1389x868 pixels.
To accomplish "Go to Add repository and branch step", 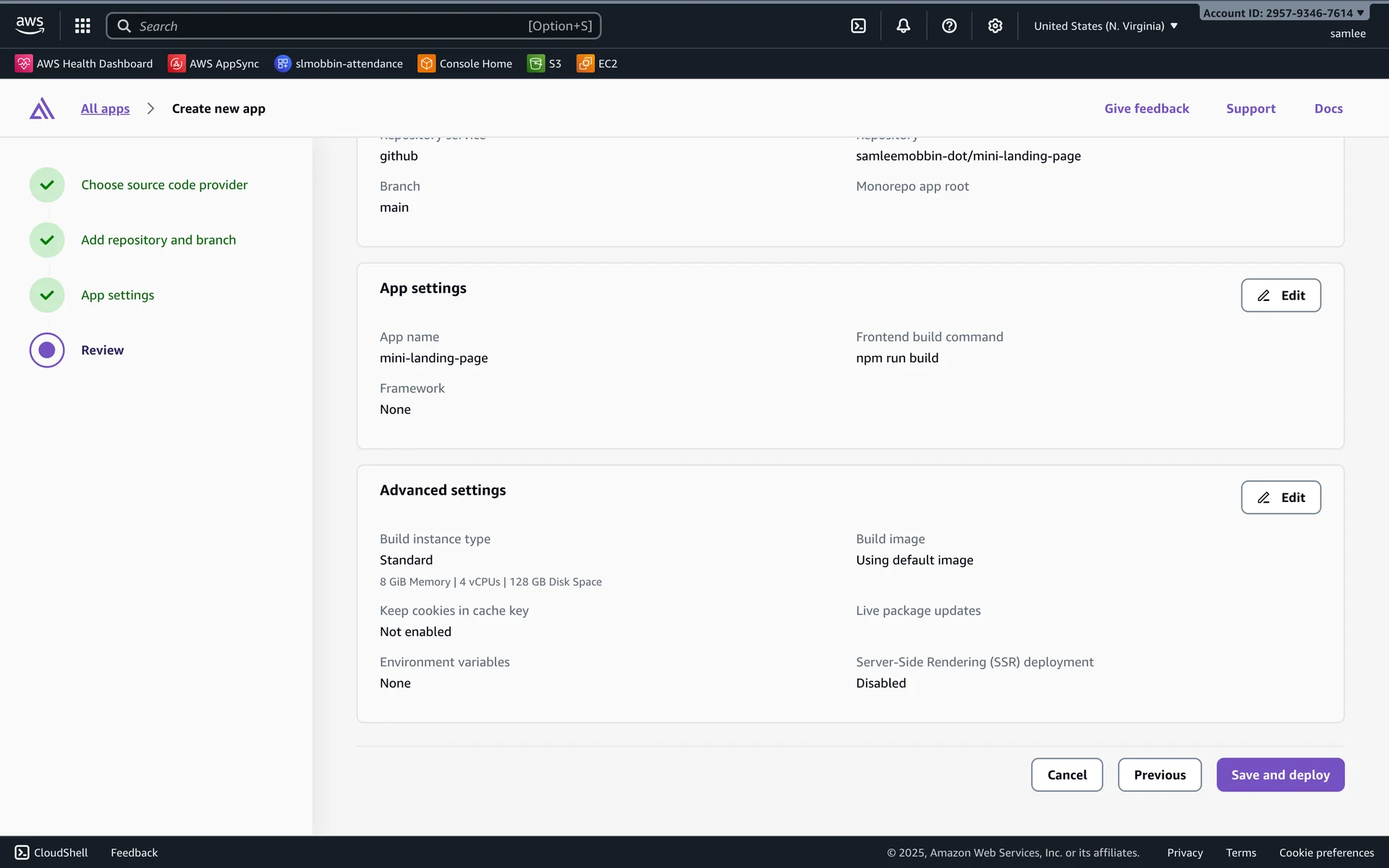I will 158,240.
